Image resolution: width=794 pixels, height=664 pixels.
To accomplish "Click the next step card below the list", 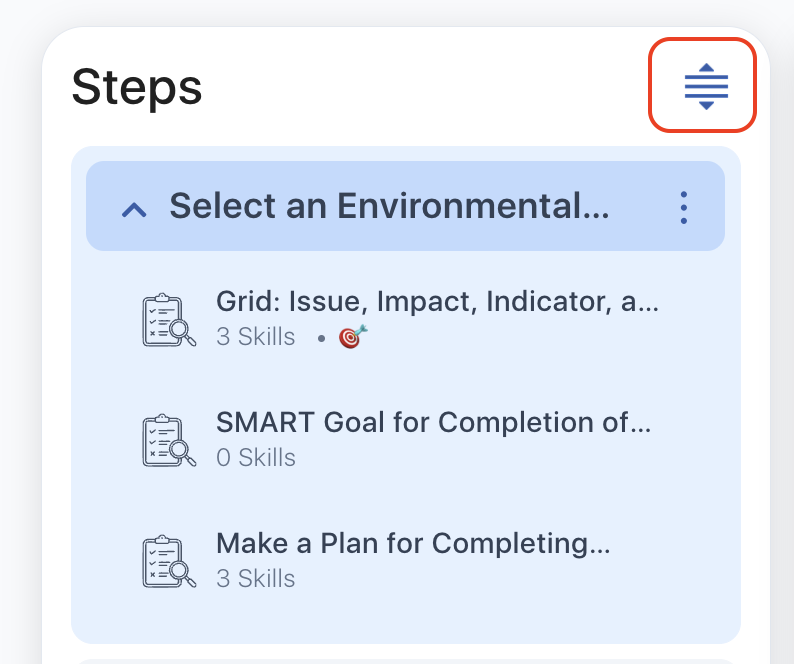I will 405,659.
